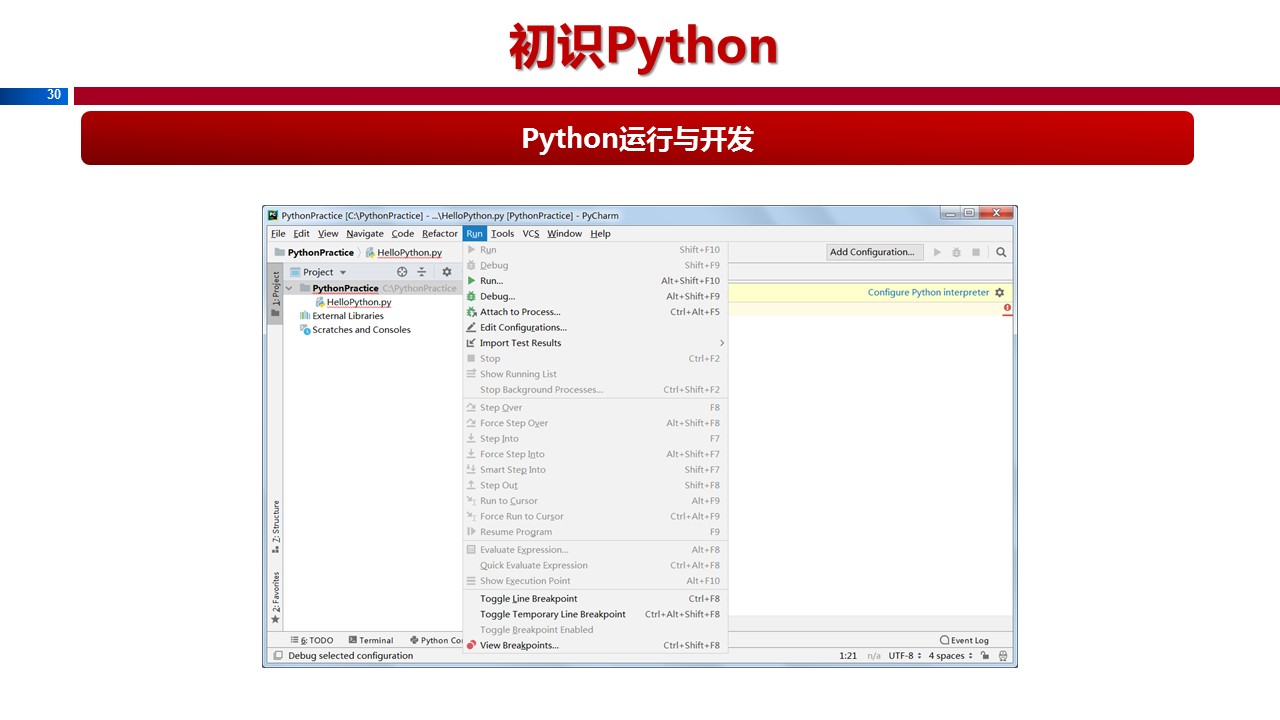
Task: Click the toolbar Run triangle icon
Action: tap(937, 252)
